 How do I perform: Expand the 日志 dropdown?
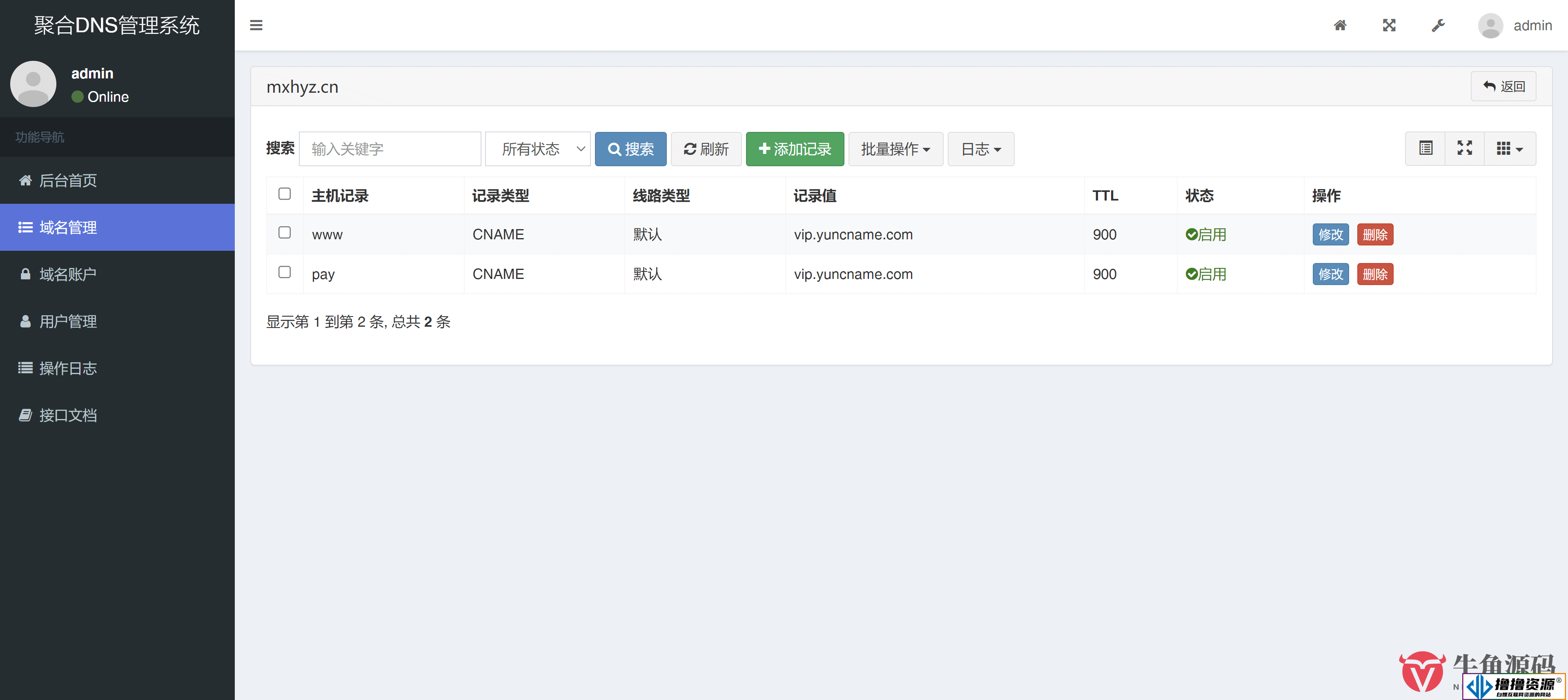(980, 149)
